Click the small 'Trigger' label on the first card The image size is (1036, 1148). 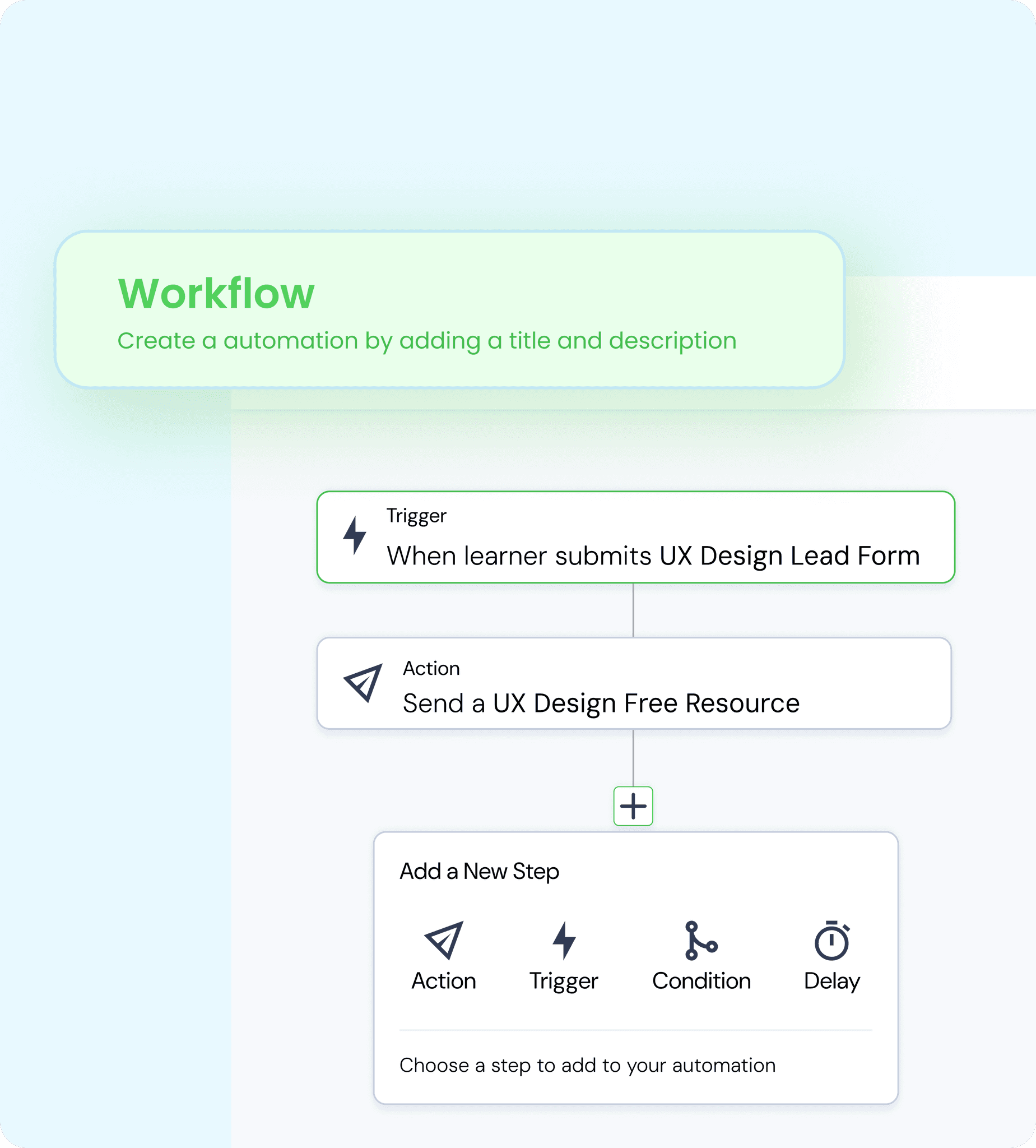click(x=416, y=516)
